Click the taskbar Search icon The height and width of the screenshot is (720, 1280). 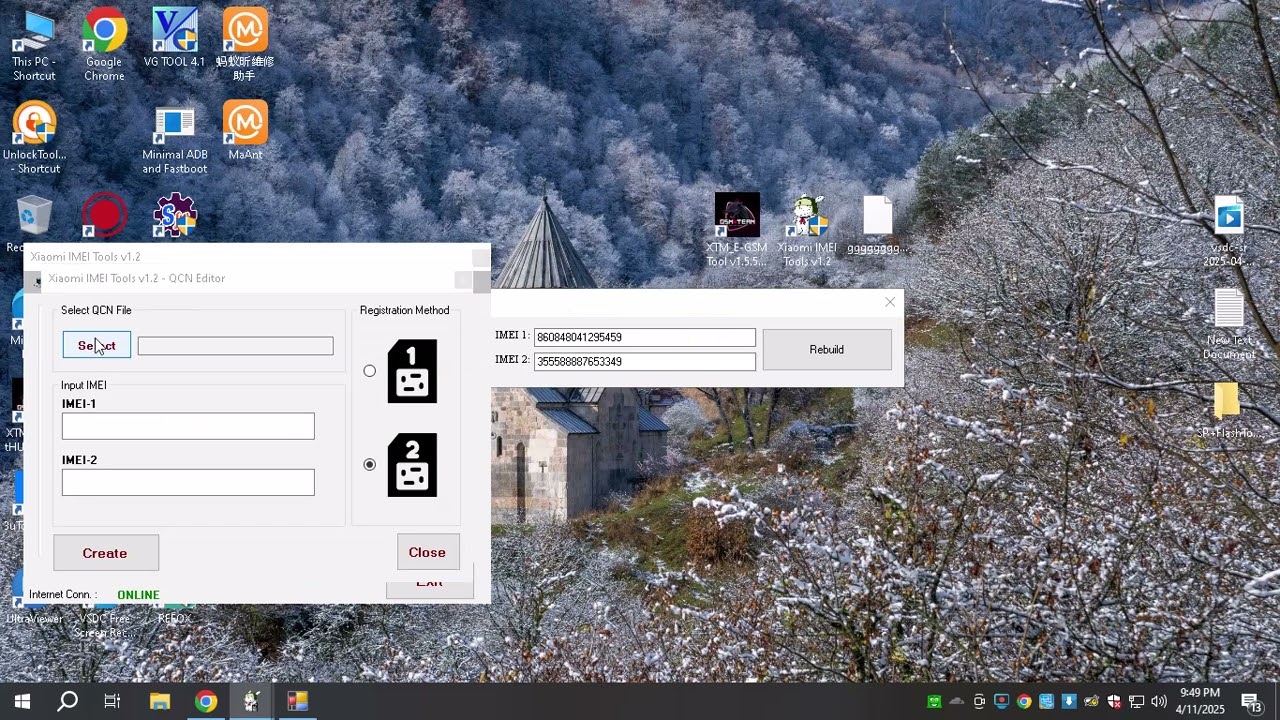pyautogui.click(x=67, y=701)
